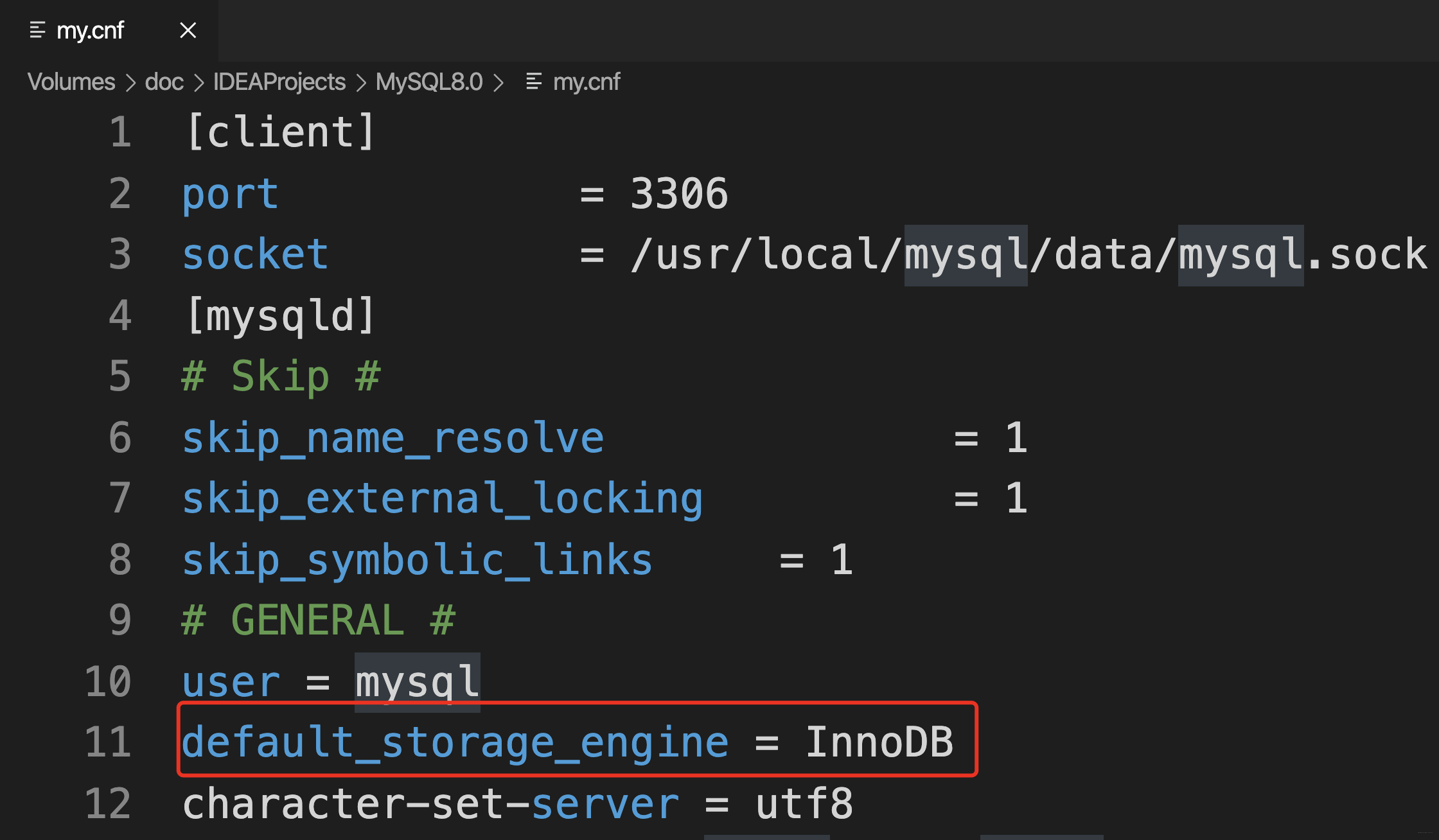Click the skip_name_resolve setting key
This screenshot has height=840, width=1439.
click(x=393, y=438)
